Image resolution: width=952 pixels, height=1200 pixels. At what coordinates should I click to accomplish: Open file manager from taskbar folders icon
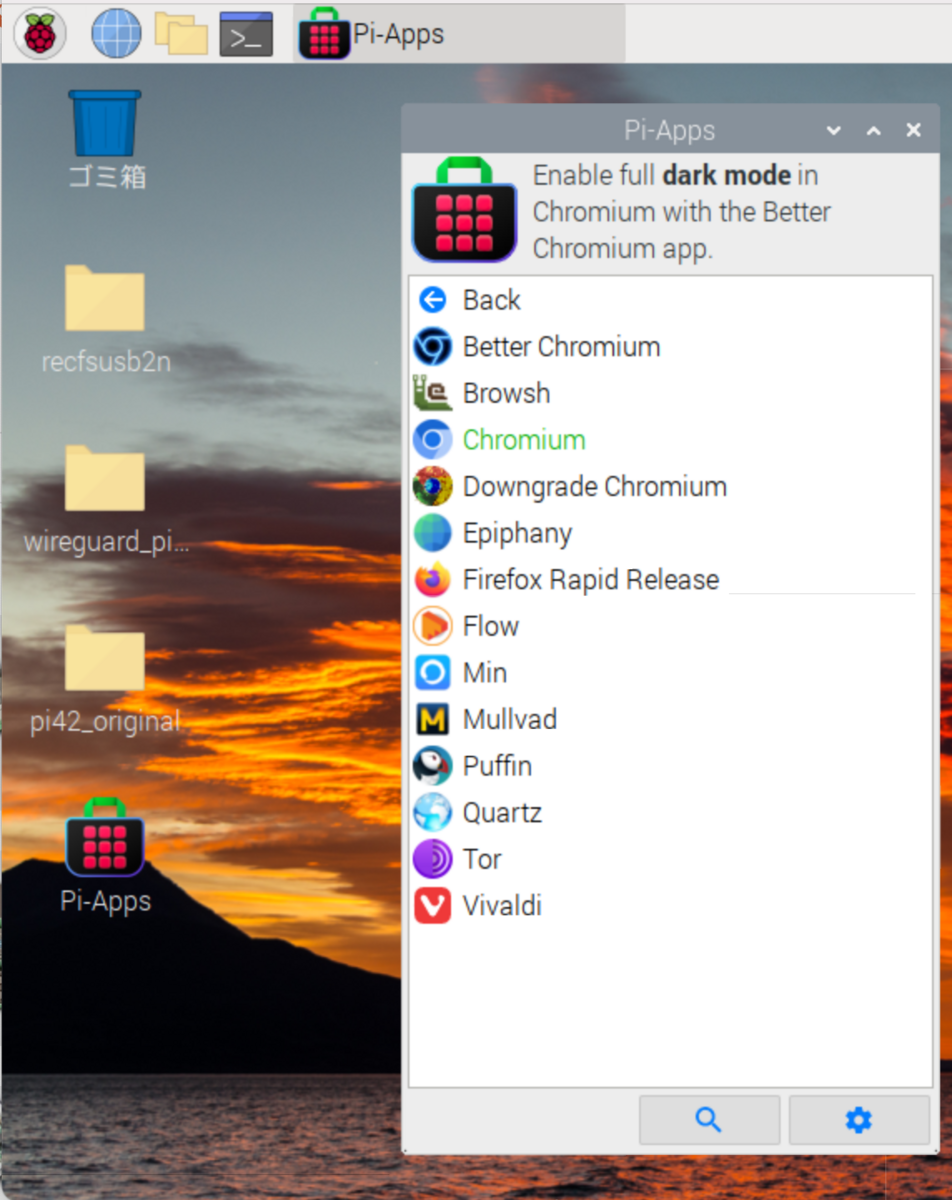pos(181,34)
